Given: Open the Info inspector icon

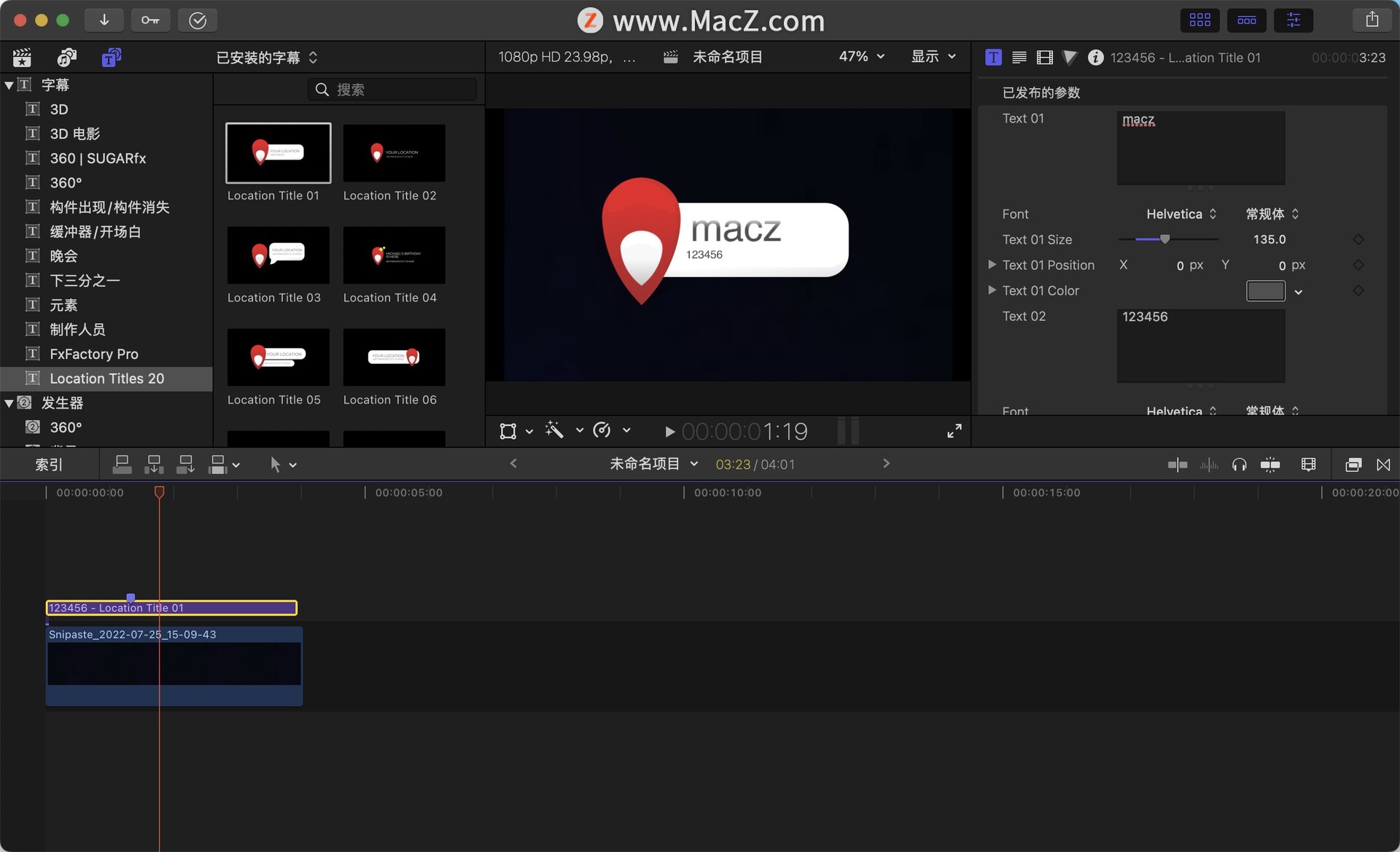Looking at the screenshot, I should click(x=1095, y=57).
